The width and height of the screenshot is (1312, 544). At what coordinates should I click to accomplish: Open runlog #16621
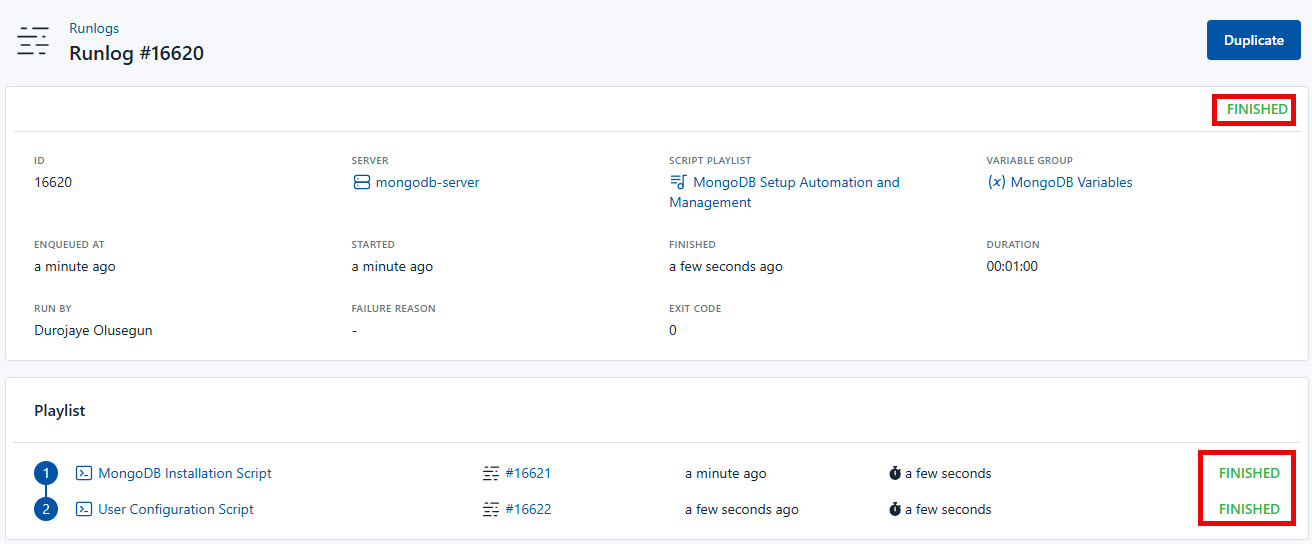[x=528, y=473]
